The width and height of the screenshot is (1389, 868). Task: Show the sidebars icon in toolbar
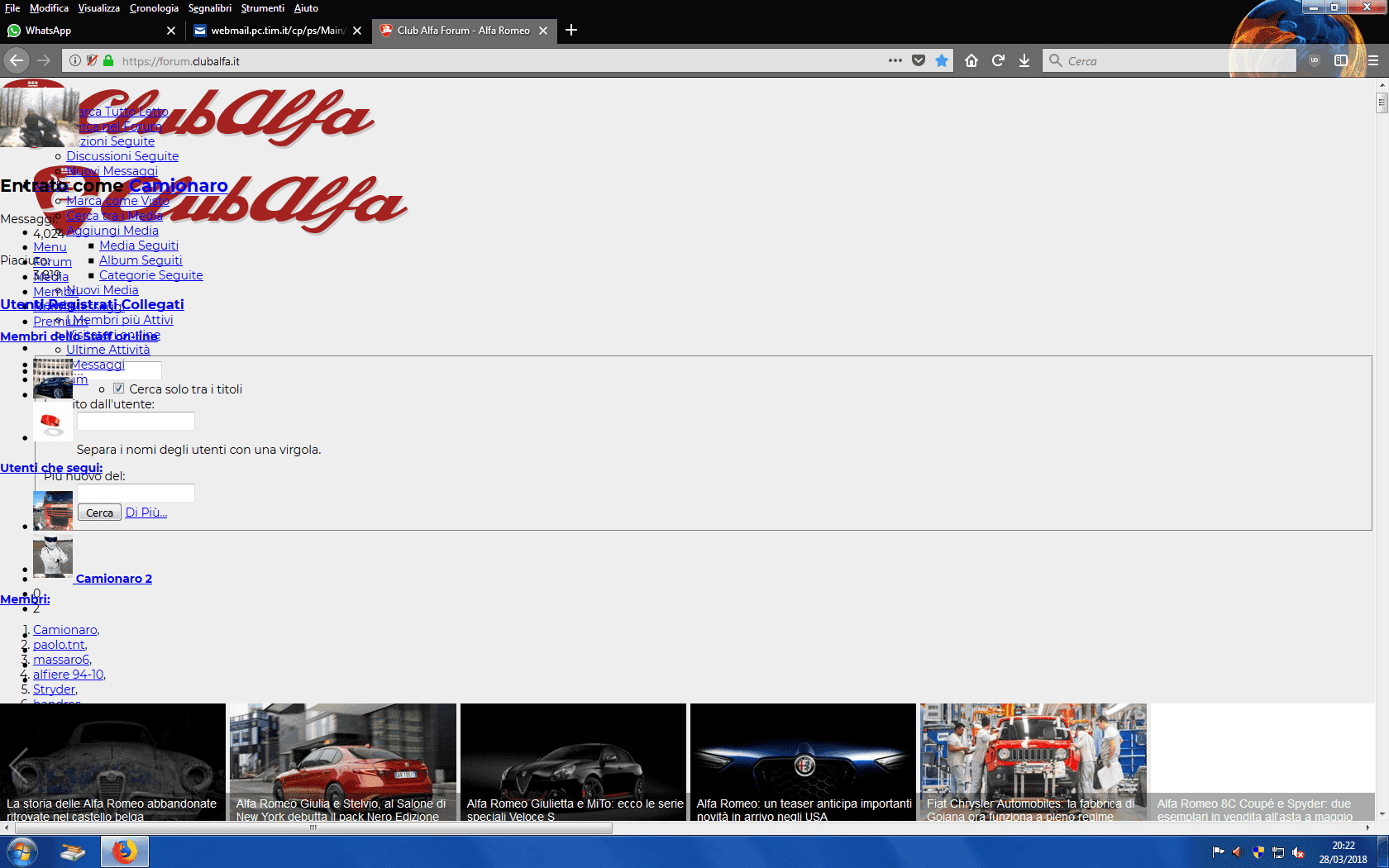pos(1341,60)
